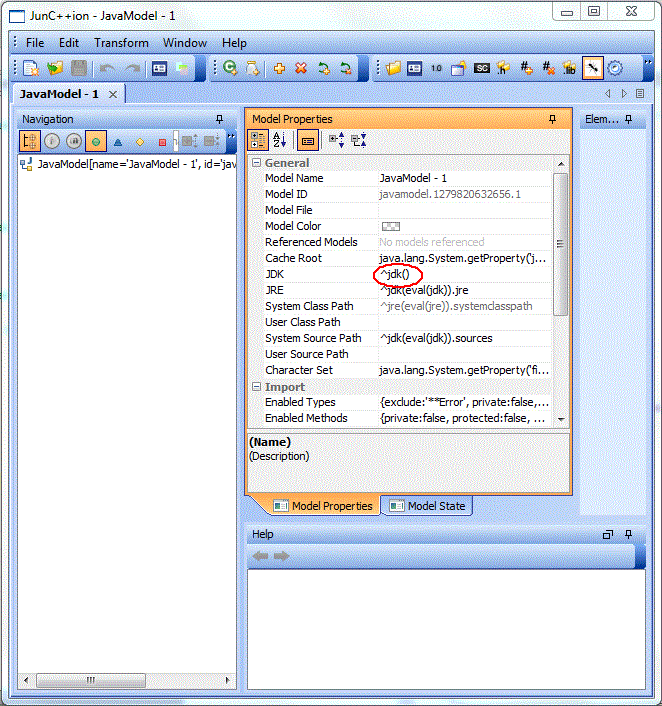The width and height of the screenshot is (662, 706).
Task: Click the Model Color swatch
Action: [391, 226]
